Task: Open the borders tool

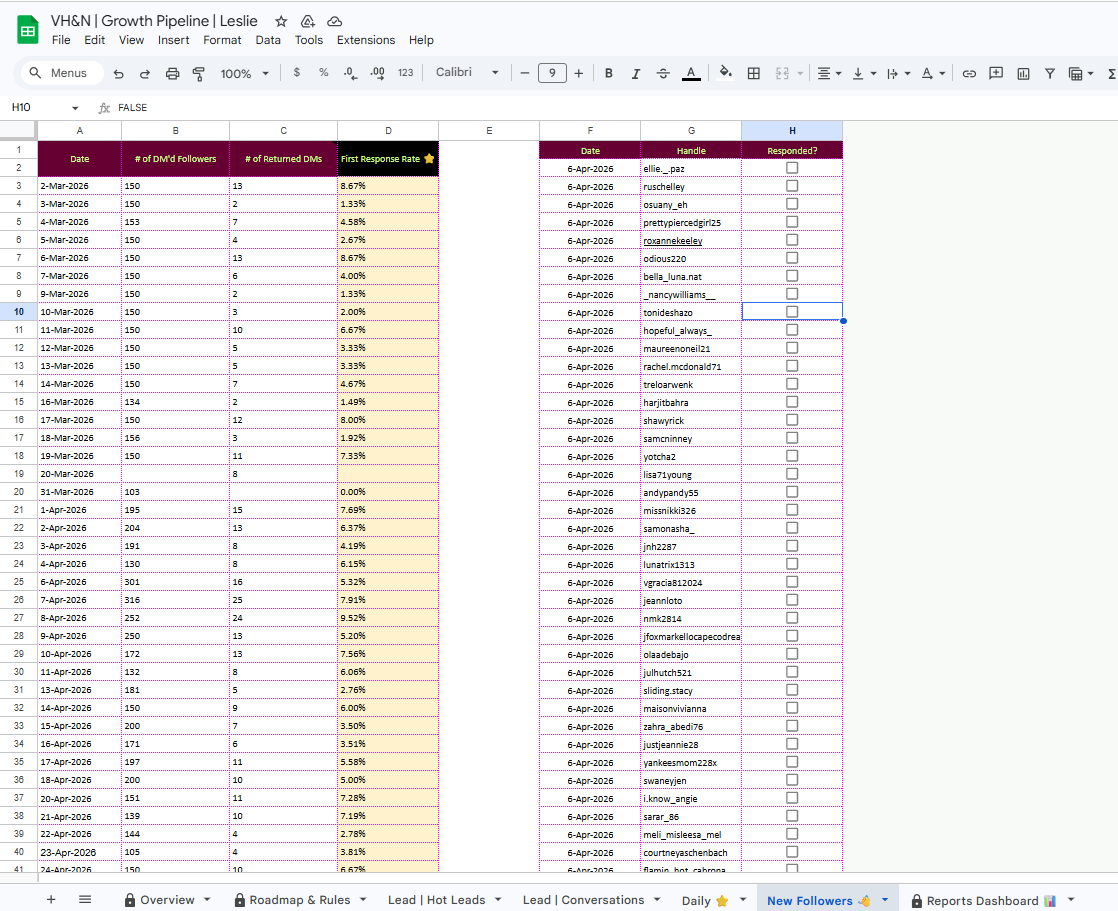Action: point(754,73)
